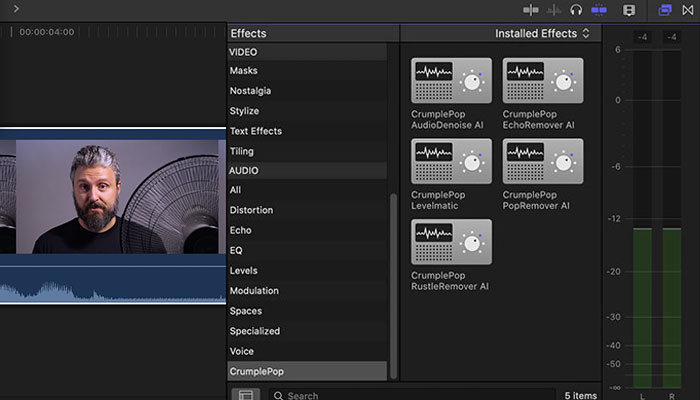Select the Echo audio category
The height and width of the screenshot is (400, 700).
(x=307, y=230)
